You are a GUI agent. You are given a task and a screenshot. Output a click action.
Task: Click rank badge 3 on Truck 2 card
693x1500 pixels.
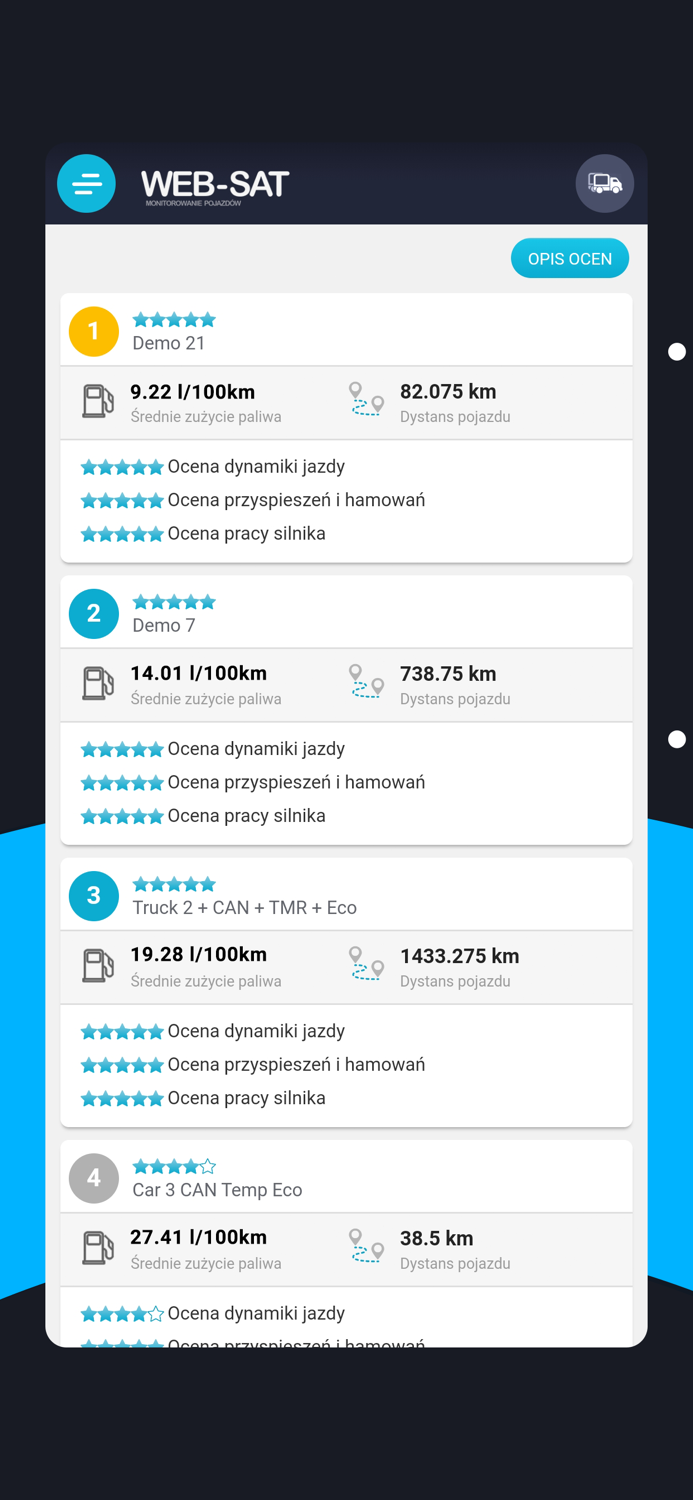tap(93, 896)
